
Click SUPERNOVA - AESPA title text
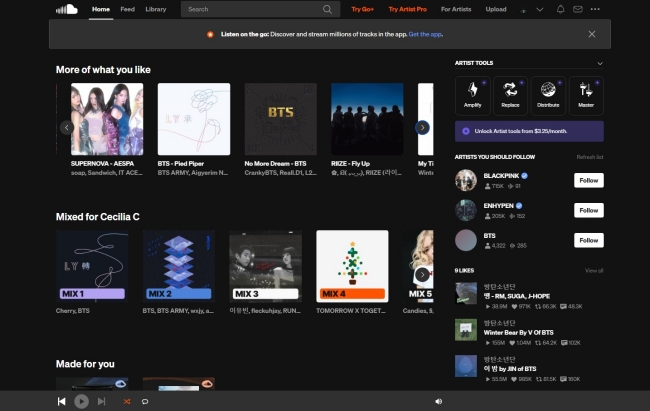[x=102, y=163]
